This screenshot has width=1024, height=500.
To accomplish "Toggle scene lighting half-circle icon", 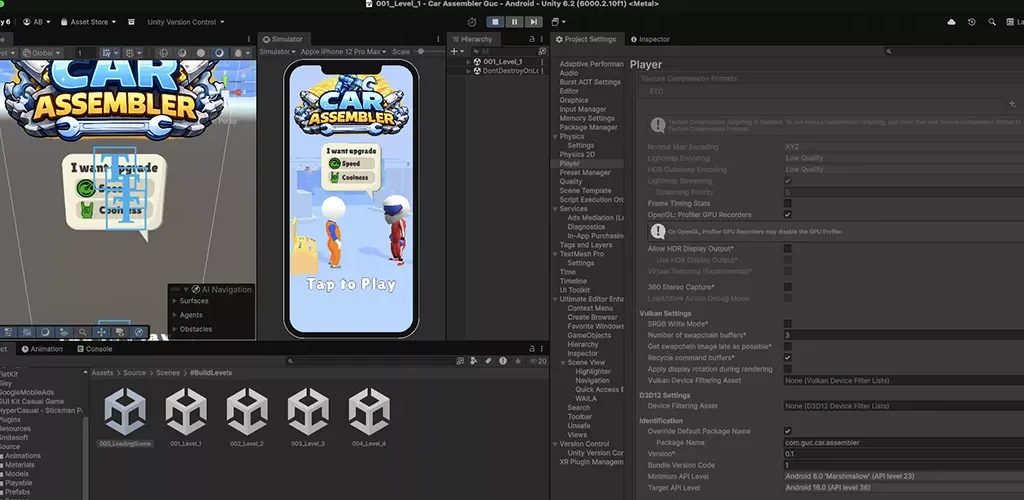I will 182,52.
